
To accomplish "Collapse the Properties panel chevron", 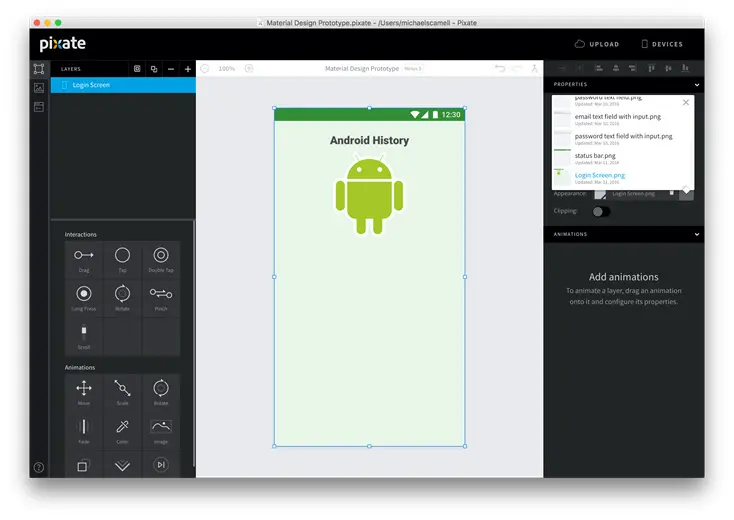I will 697,85.
